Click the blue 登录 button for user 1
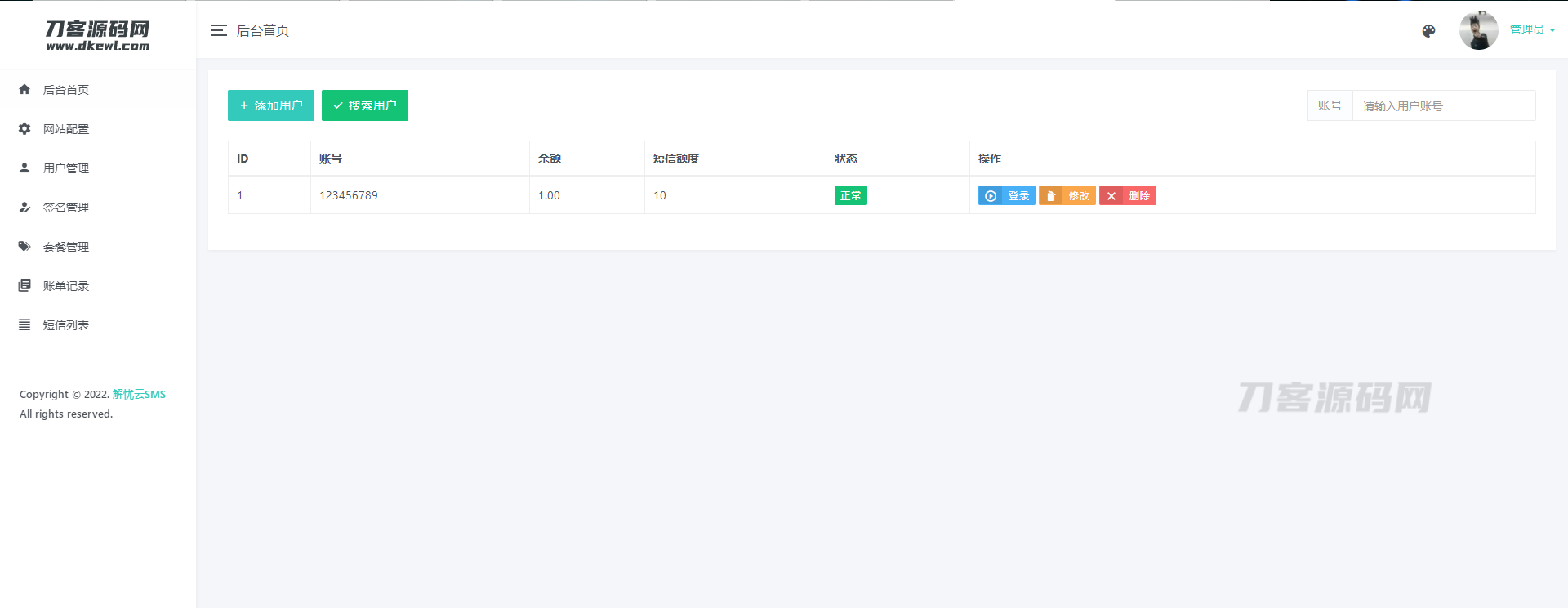The height and width of the screenshot is (608, 1568). (x=1006, y=195)
